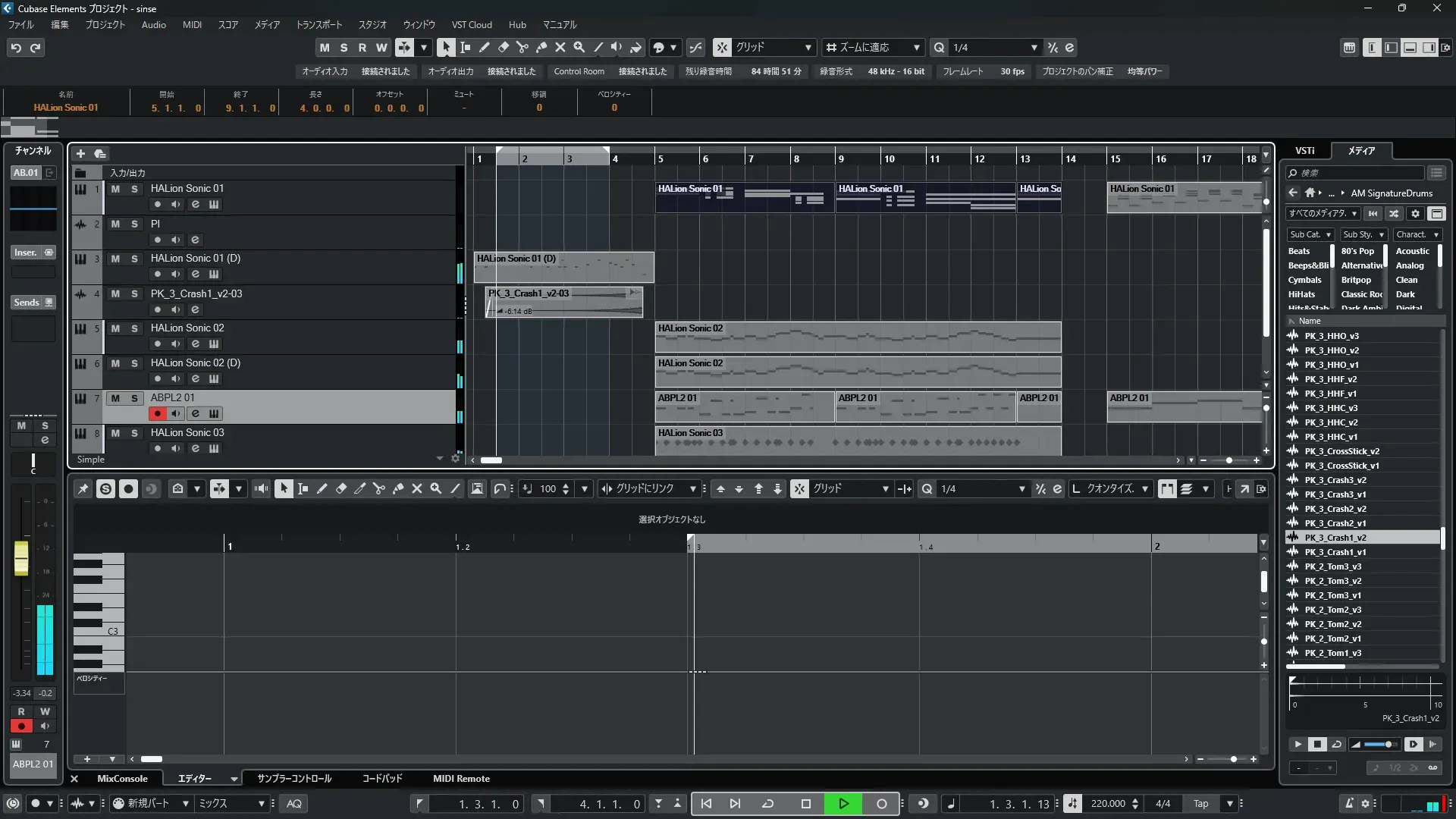Select the Draw pencil tool in key editor
Screen dimensions: 1456x819
pos(322,489)
